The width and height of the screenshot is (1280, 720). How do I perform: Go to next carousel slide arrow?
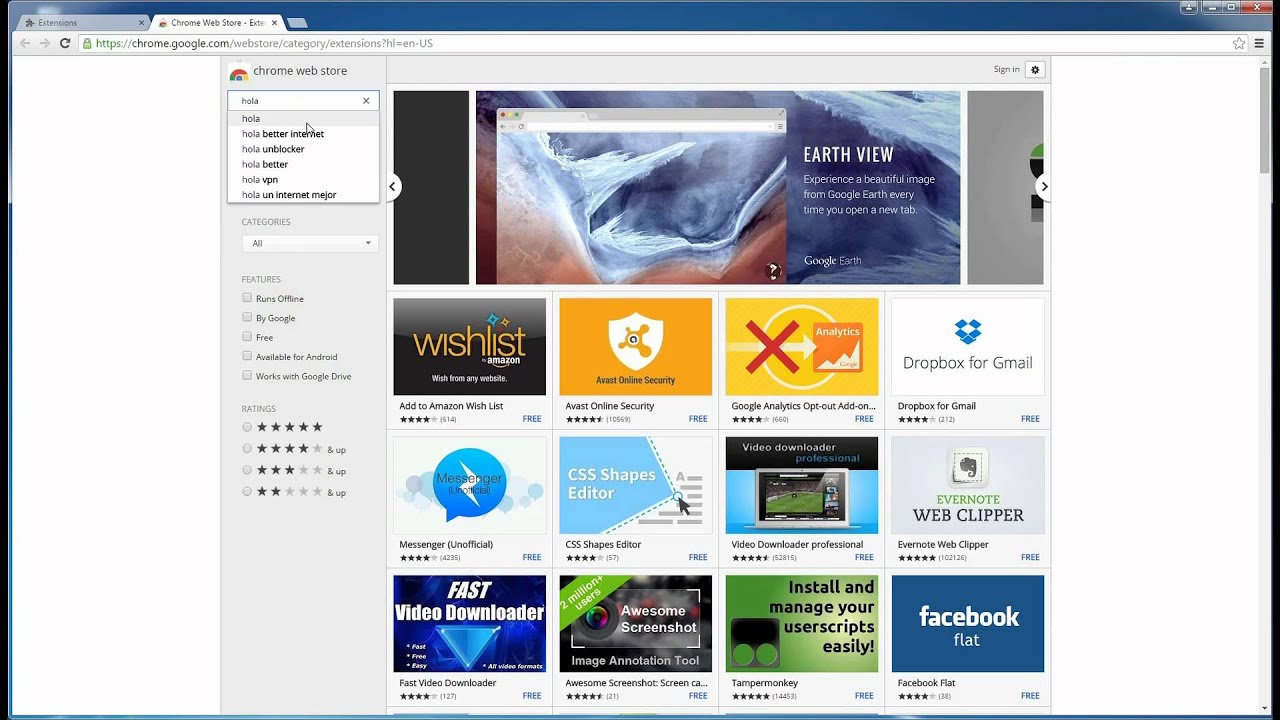(1044, 186)
